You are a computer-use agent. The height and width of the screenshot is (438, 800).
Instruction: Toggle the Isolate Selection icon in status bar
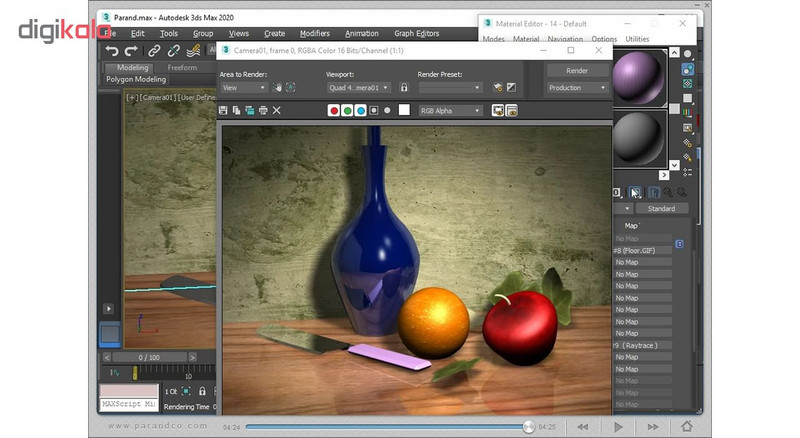186,391
